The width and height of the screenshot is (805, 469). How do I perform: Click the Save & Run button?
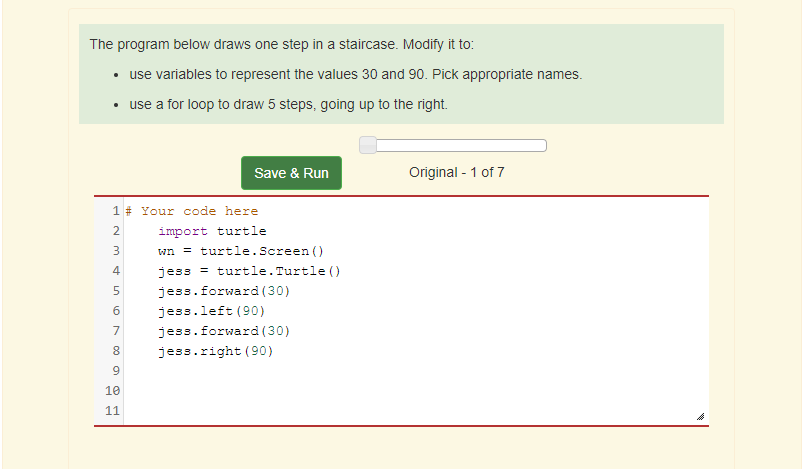(291, 173)
